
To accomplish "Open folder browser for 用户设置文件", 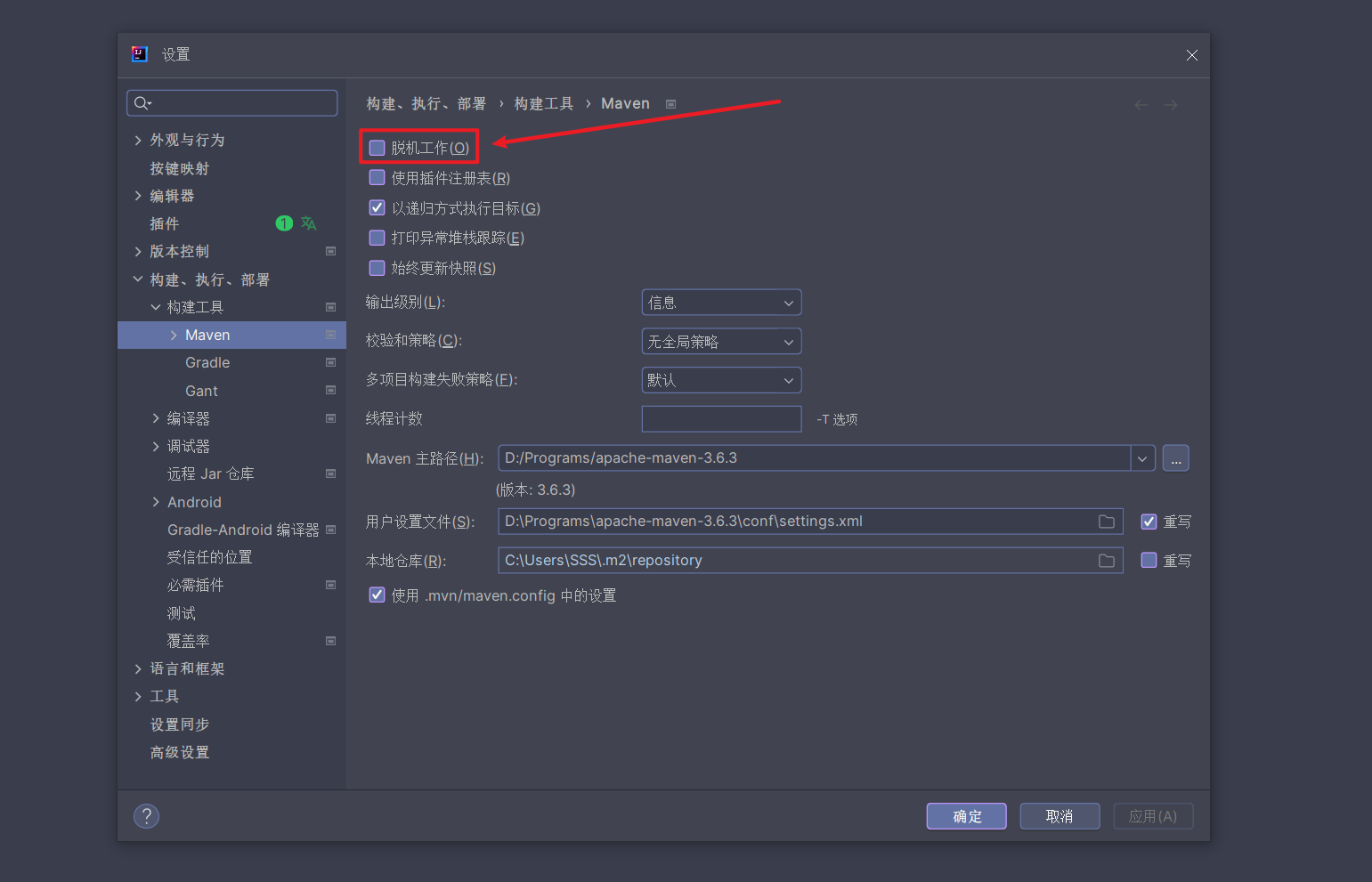I will click(x=1107, y=522).
